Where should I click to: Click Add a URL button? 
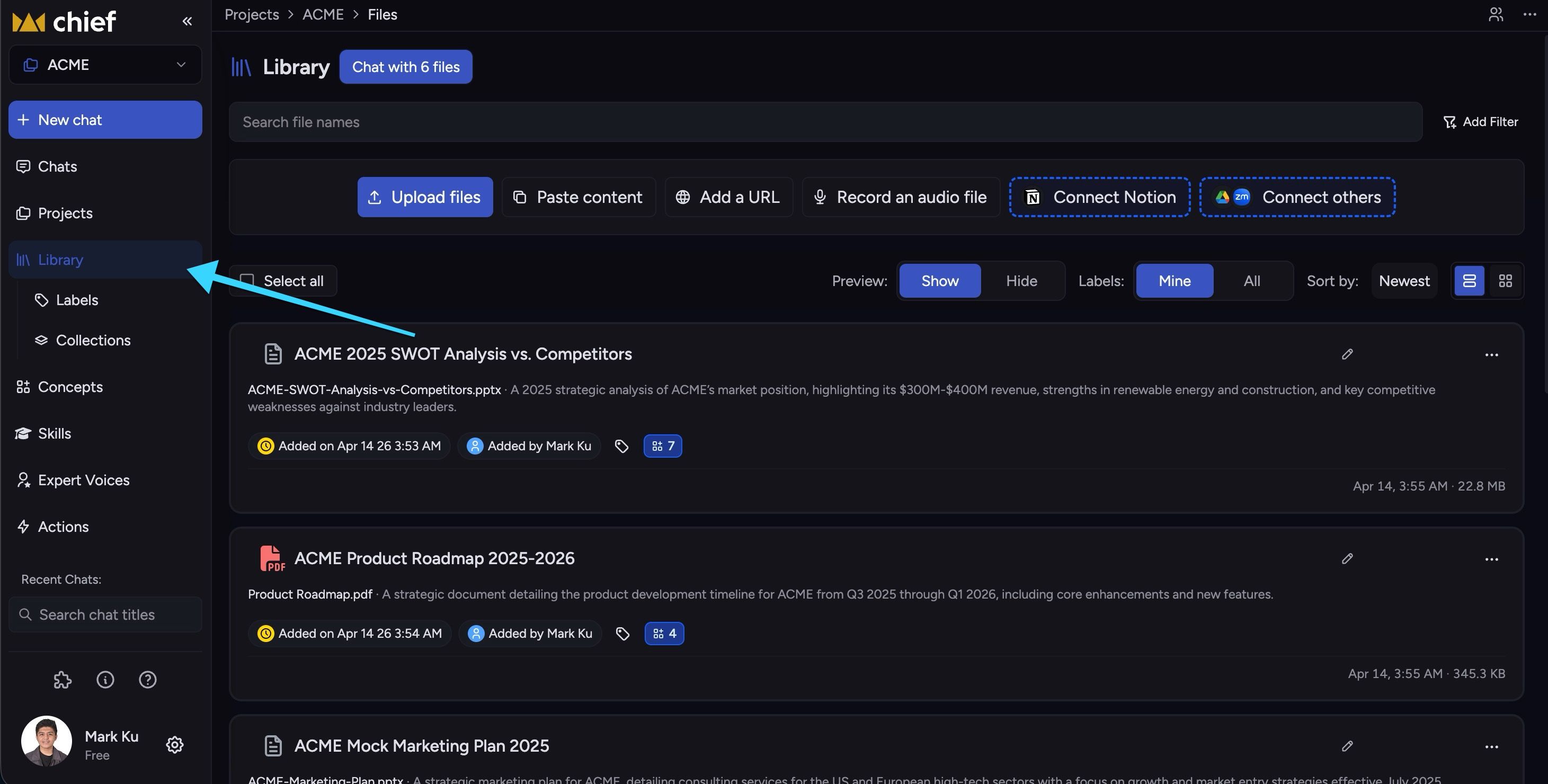tap(728, 197)
